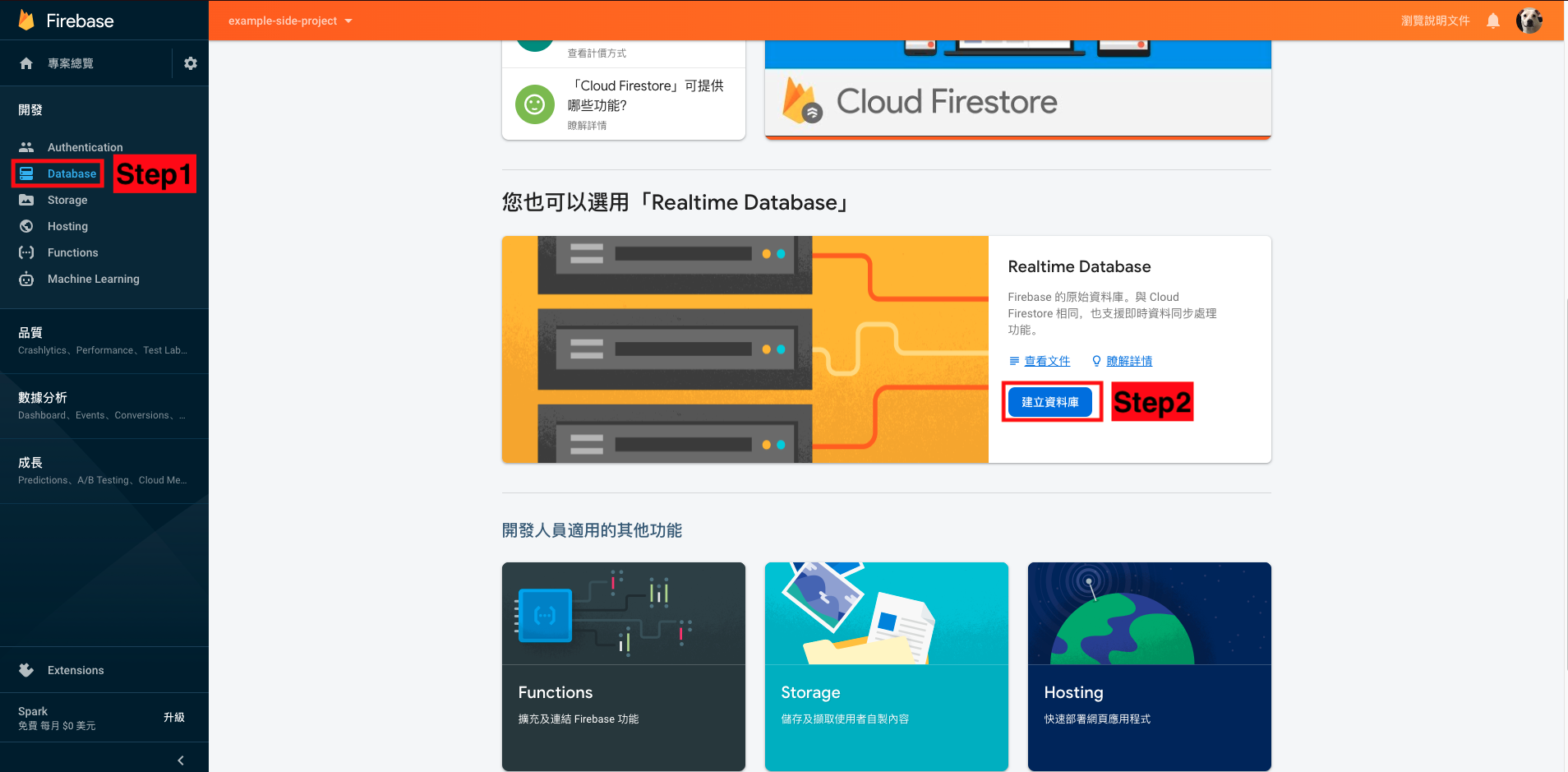Select Functions in the left navigation
Screen dimensions: 1568x772
click(71, 252)
